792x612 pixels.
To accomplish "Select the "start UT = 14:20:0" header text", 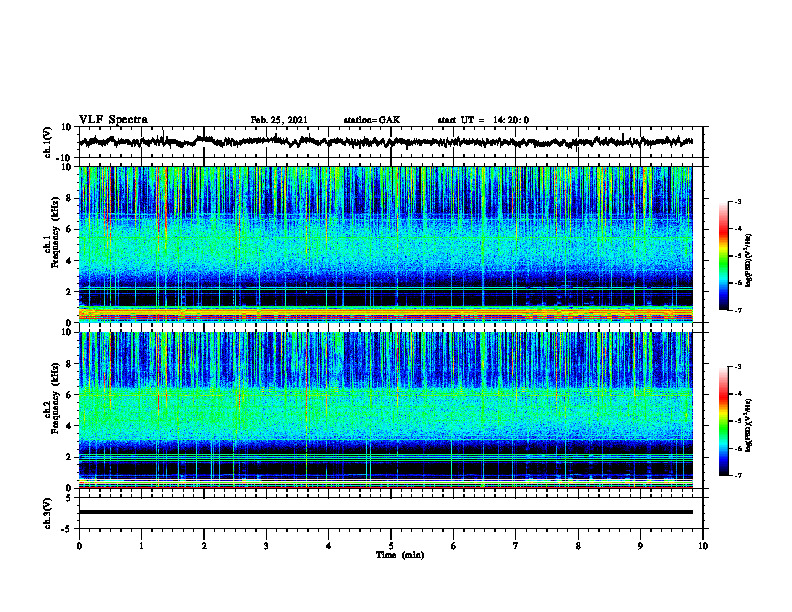I will [483, 120].
